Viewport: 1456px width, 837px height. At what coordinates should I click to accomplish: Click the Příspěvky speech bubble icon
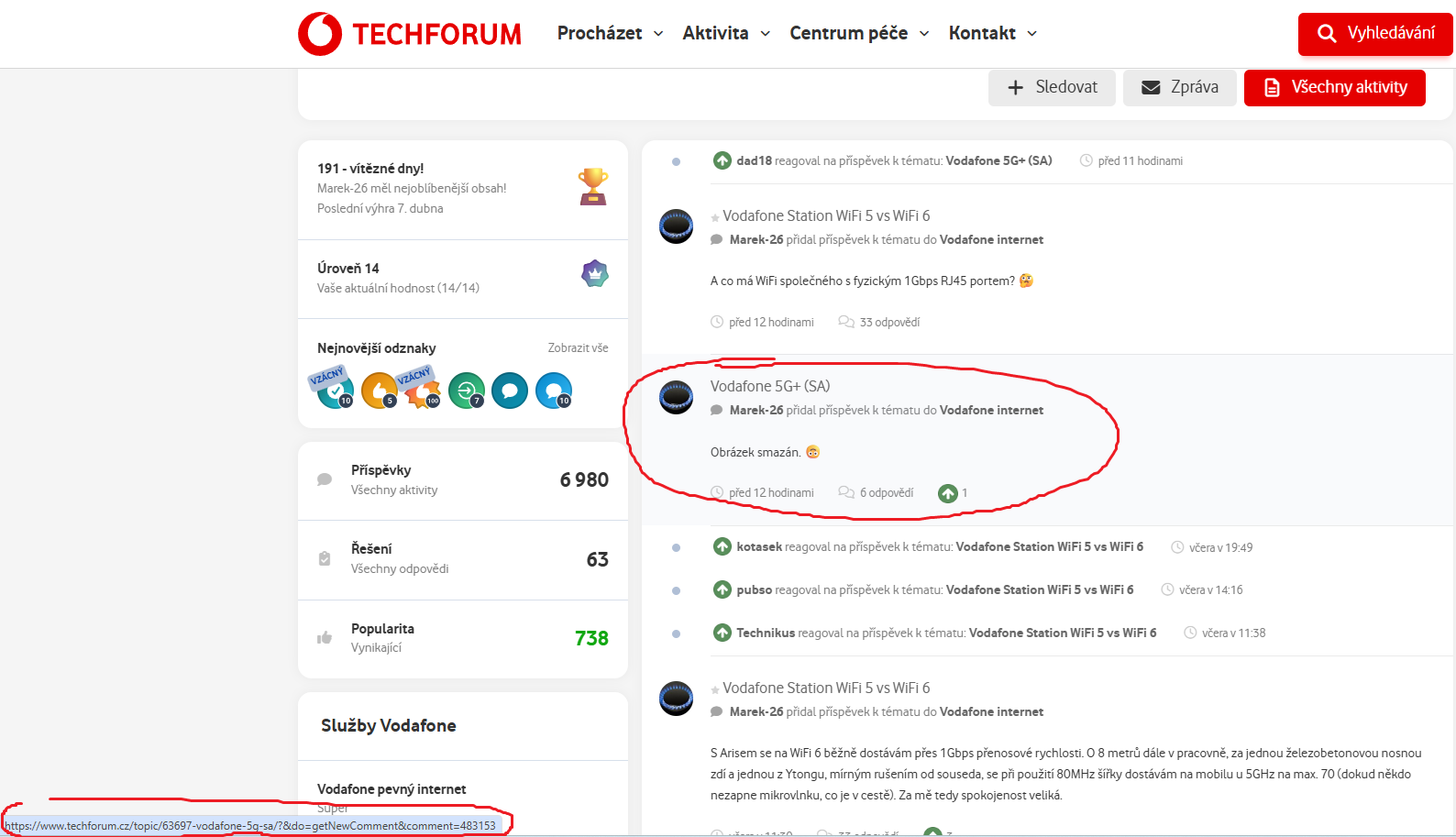point(325,479)
